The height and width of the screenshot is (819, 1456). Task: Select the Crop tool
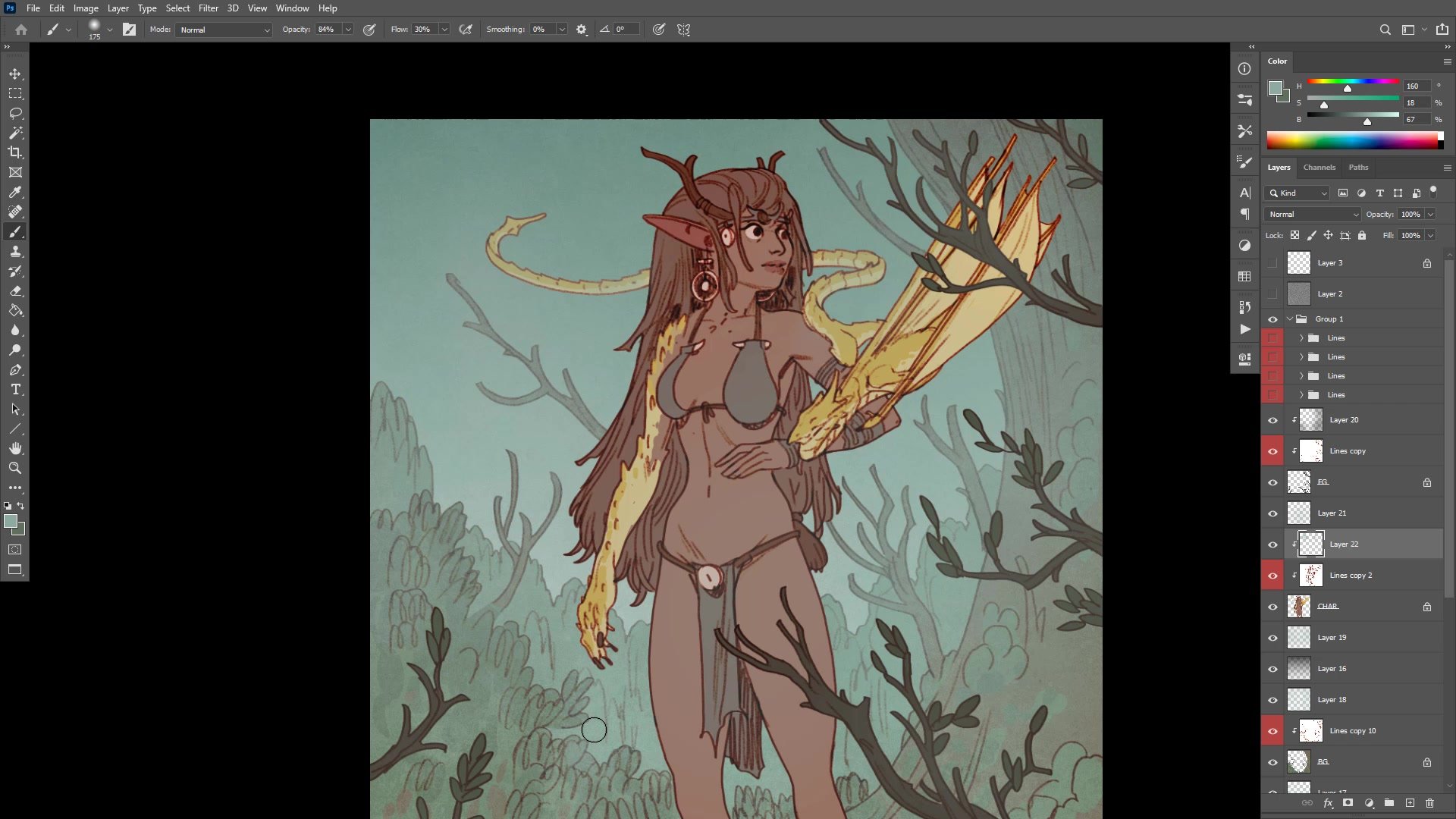click(15, 152)
